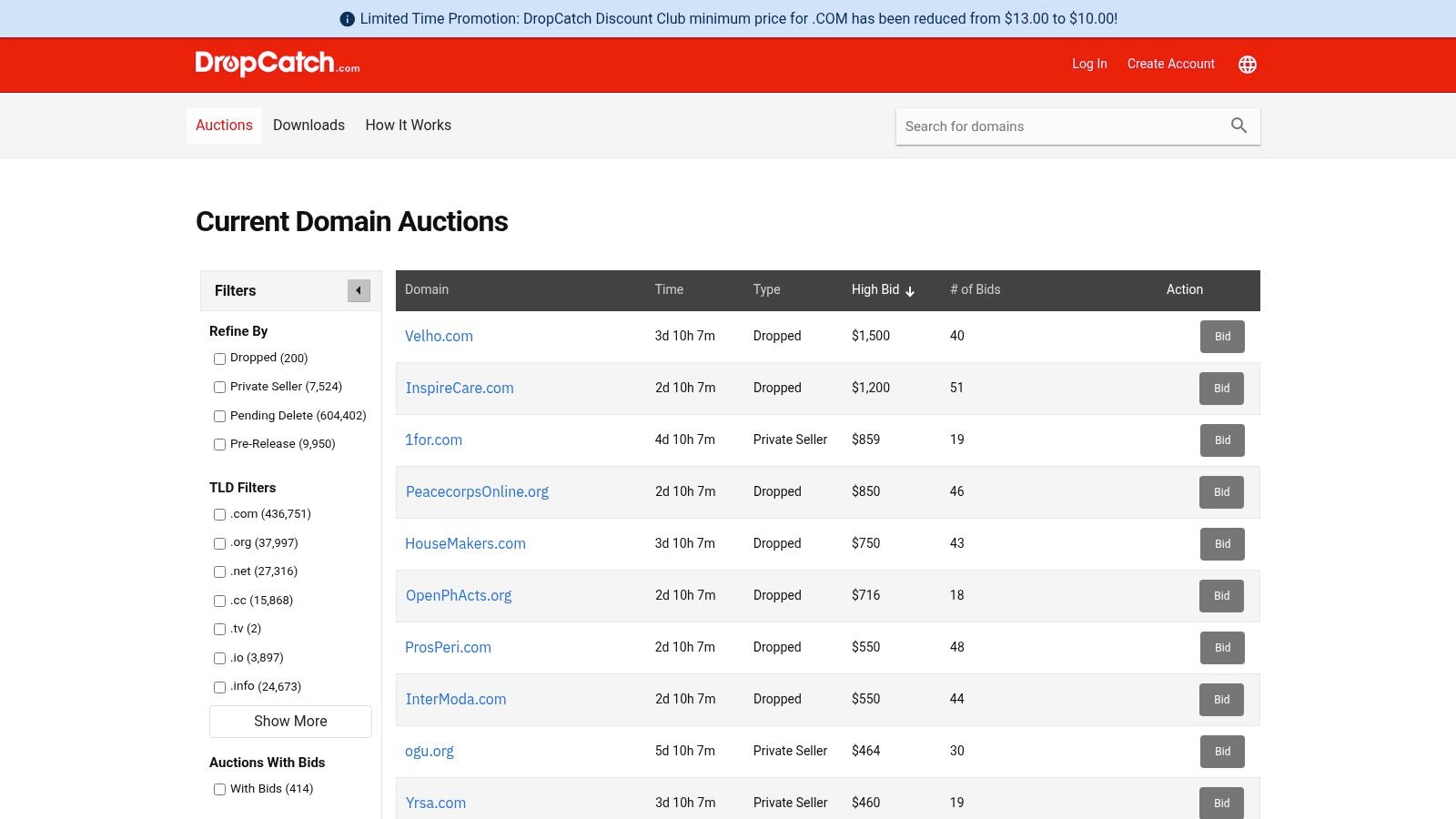Click the magnifying glass search icon

pos(1239,126)
